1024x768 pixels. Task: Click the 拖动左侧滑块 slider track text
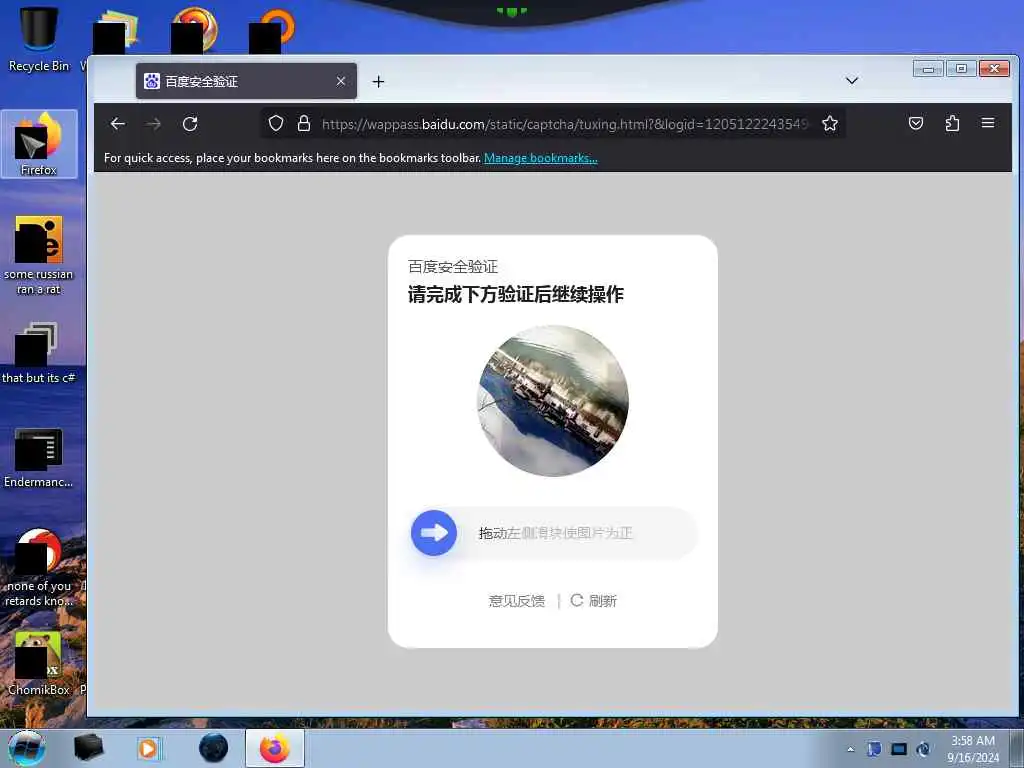click(556, 533)
